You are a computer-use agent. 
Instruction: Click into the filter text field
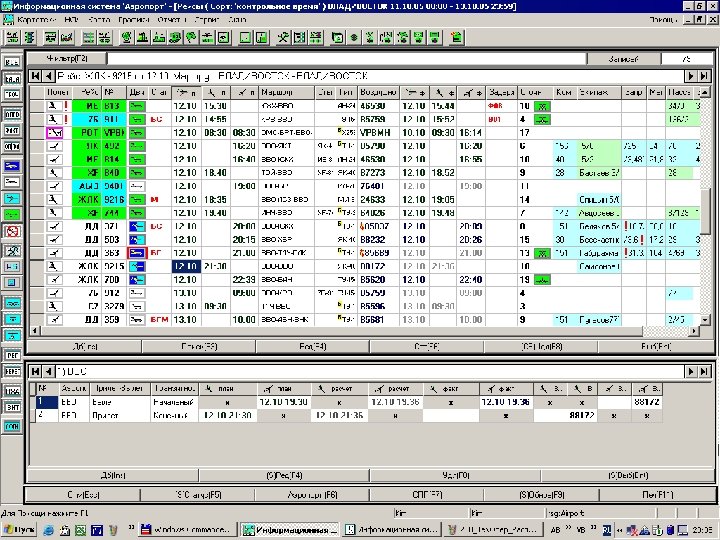347,59
